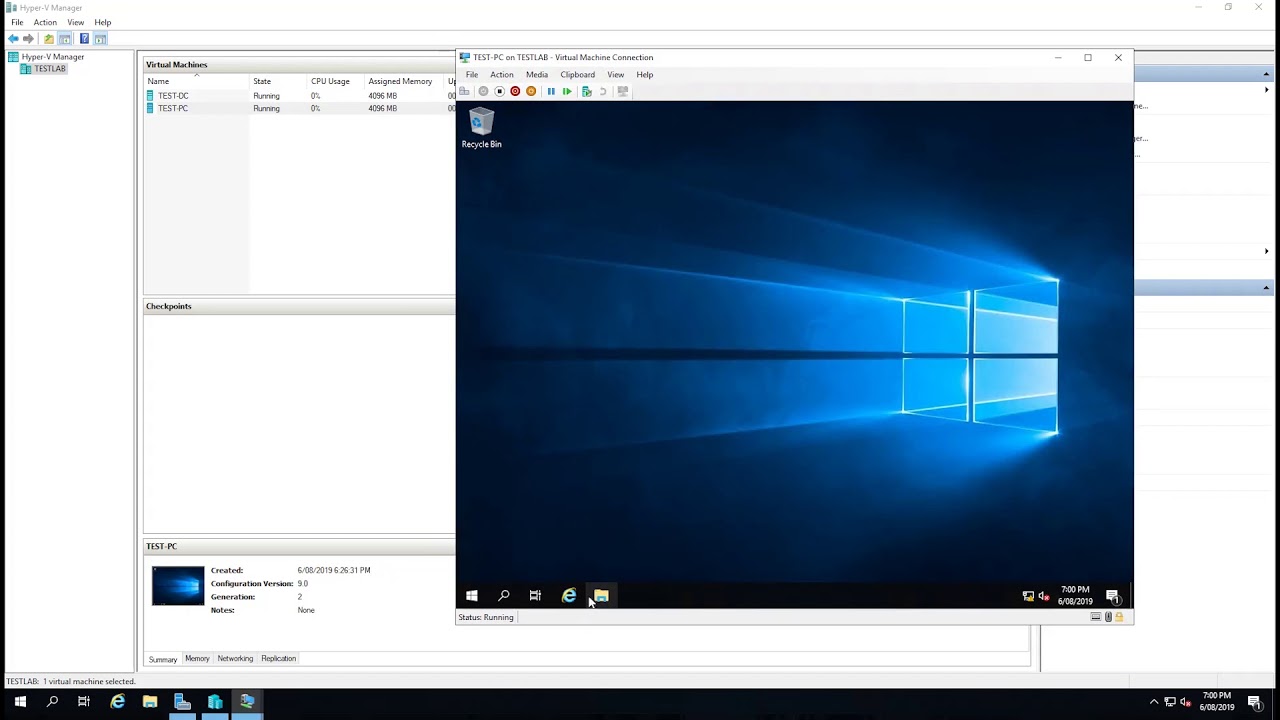Open File Explorer on the guest taskbar

pos(600,596)
